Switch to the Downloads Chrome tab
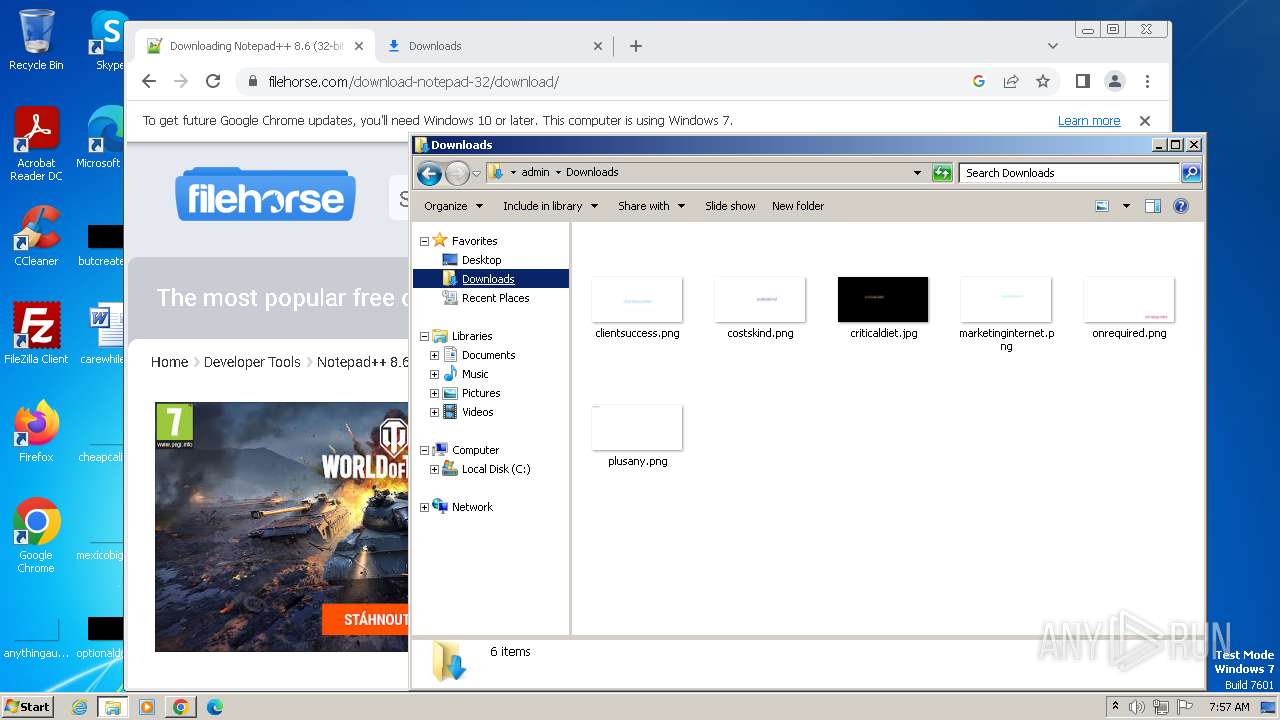Image resolution: width=1280 pixels, height=720 pixels. (496, 46)
